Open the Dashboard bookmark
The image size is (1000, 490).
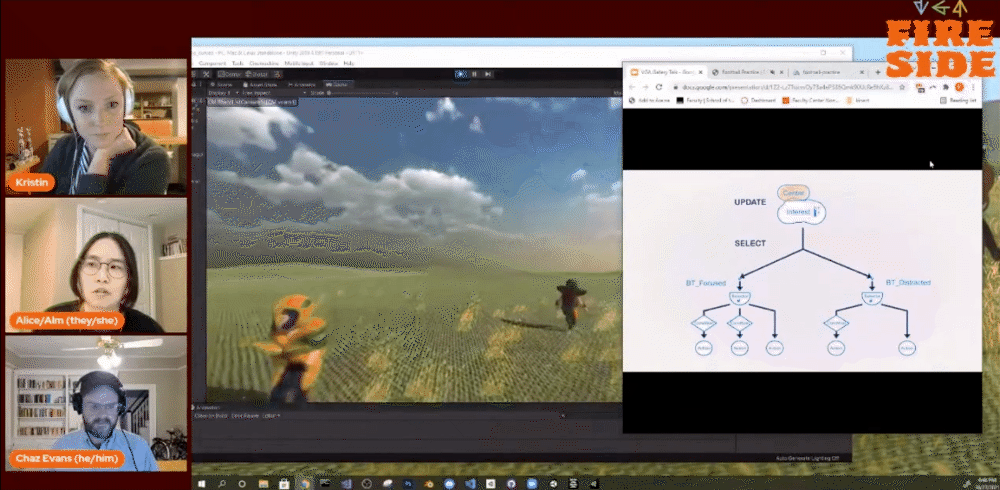point(758,100)
